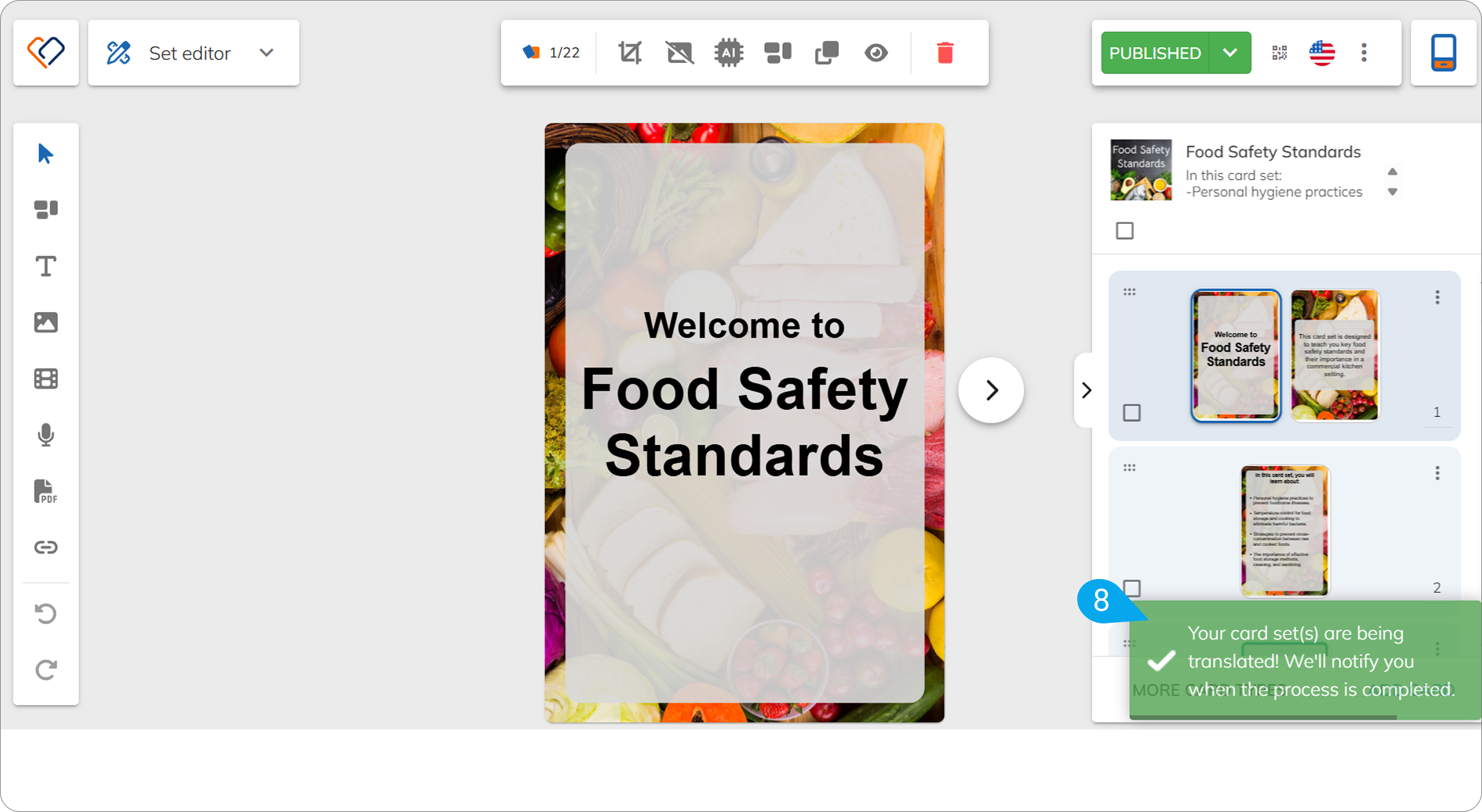This screenshot has width=1482, height=812.
Task: Duplicate the current card
Action: [827, 53]
